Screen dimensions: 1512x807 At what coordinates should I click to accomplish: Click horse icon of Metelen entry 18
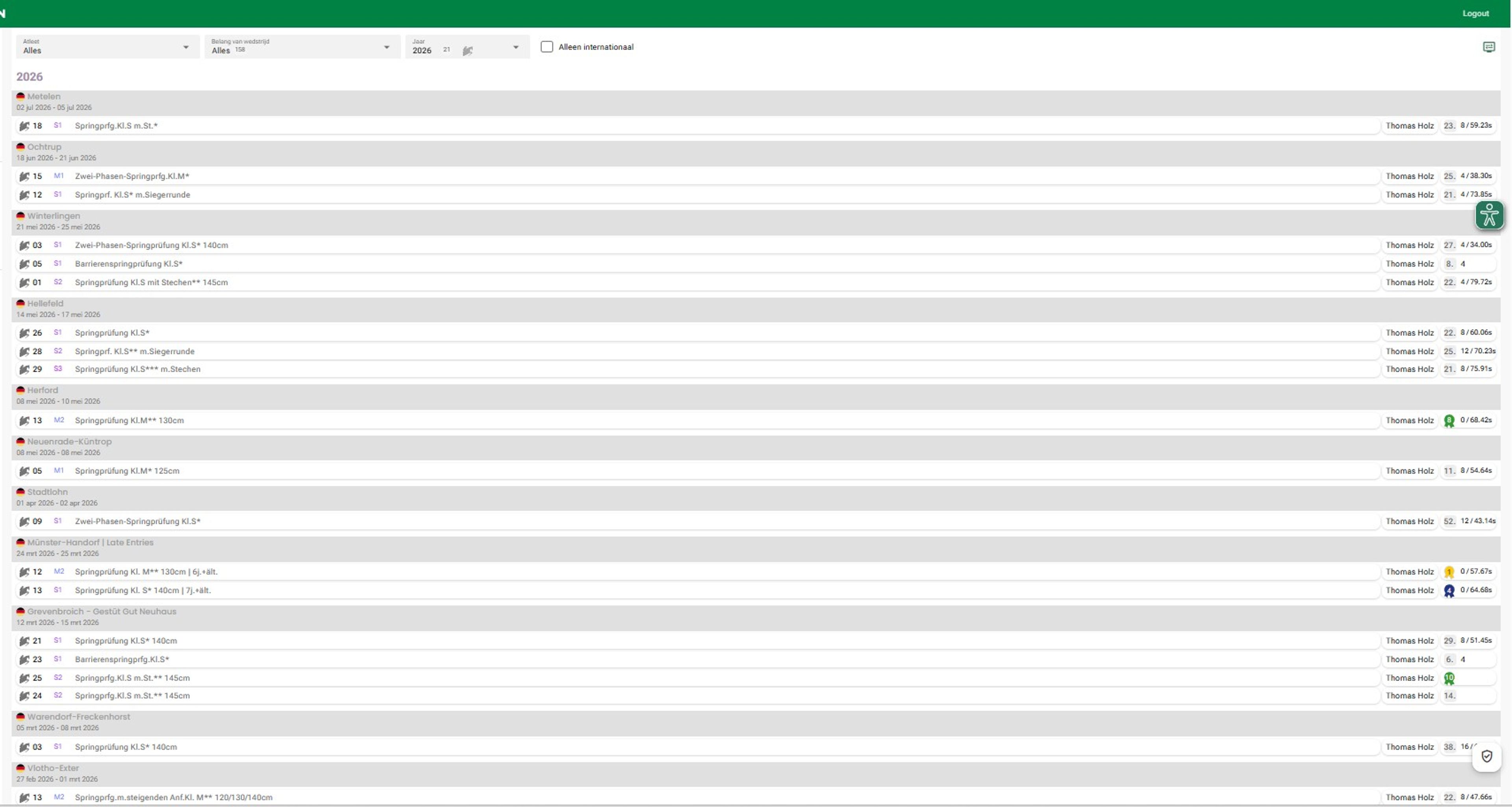pyautogui.click(x=24, y=126)
